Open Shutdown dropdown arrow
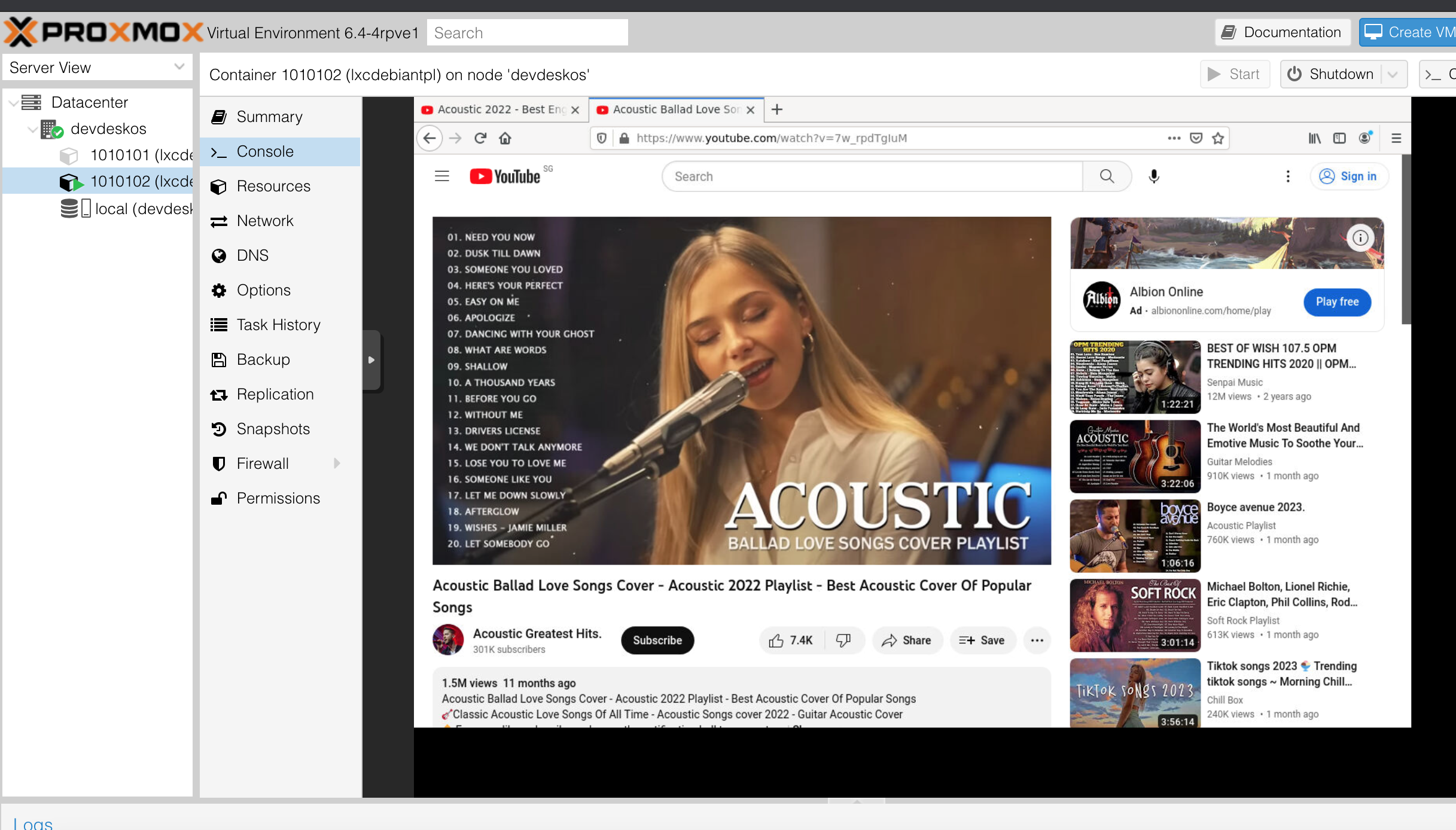The image size is (1456, 830). point(1393,75)
